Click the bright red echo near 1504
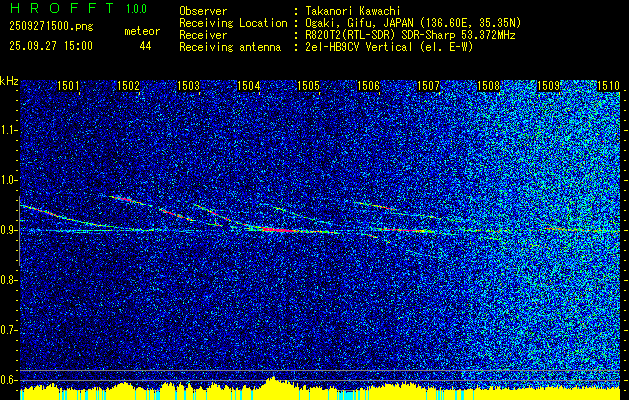Image resolution: width=629 pixels, height=400 pixels. 277,230
